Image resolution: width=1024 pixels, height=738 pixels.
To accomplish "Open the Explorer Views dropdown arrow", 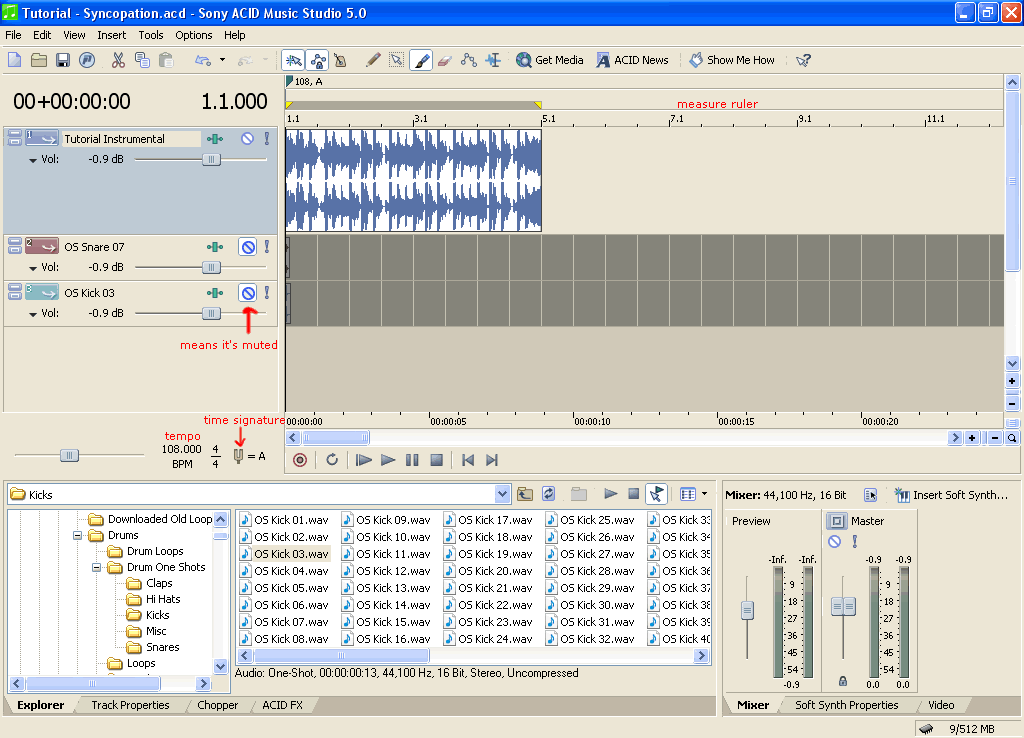I will click(x=705, y=494).
